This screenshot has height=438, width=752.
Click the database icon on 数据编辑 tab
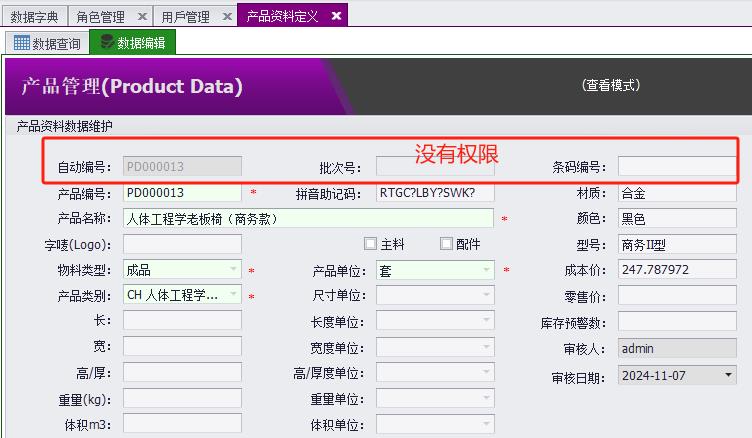pyautogui.click(x=106, y=43)
